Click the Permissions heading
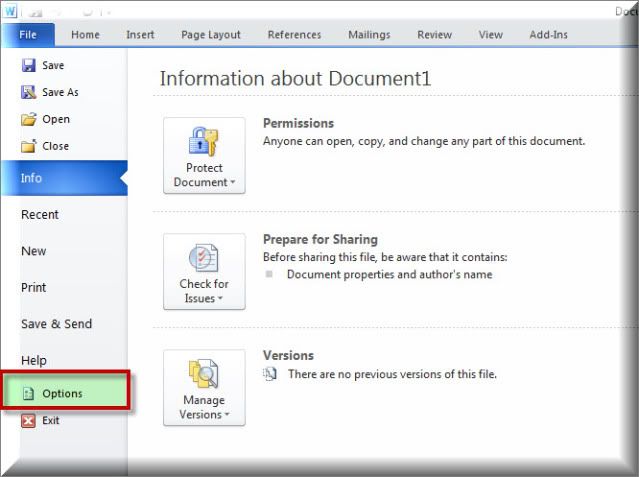Screen dimensions: 639x477 click(x=298, y=123)
